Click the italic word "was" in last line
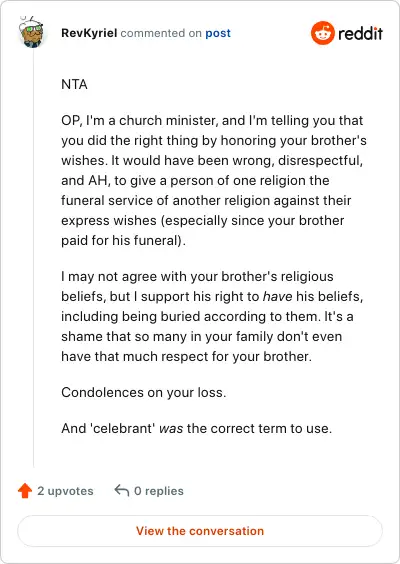The image size is (400, 564). [171, 428]
